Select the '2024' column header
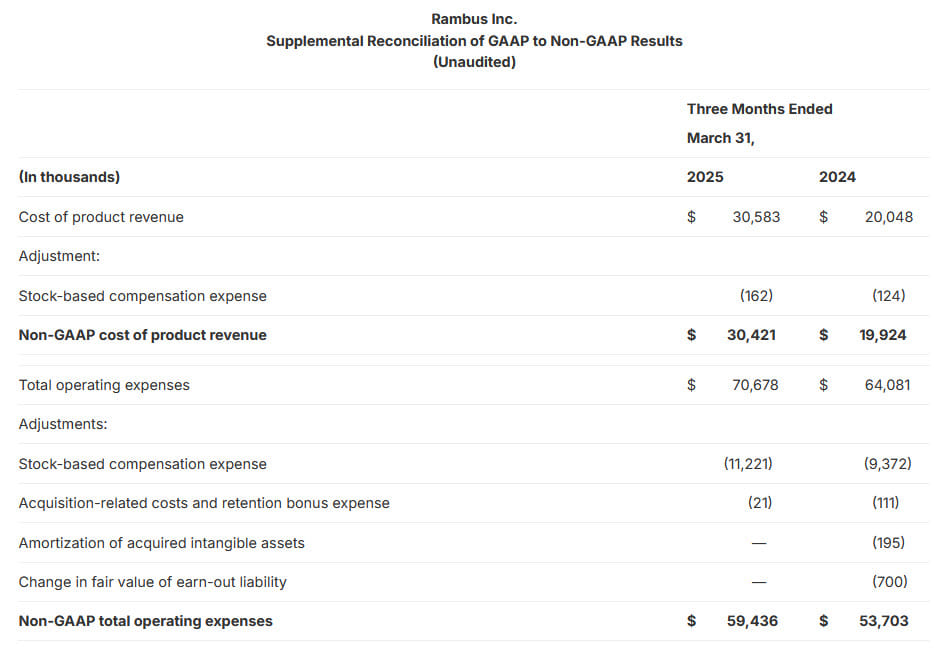This screenshot has width=934, height=651. click(x=837, y=177)
